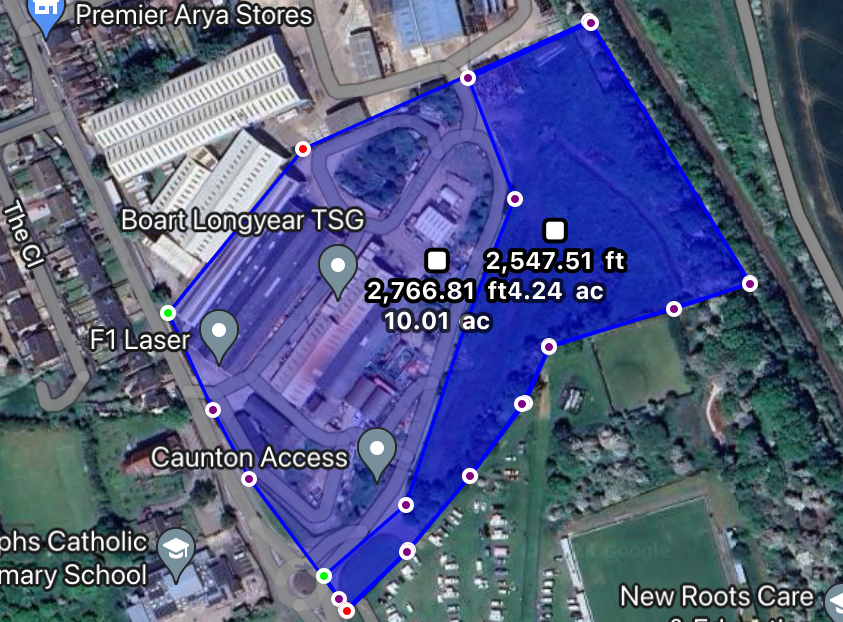Click the Boart Longyear TSG map pin
Viewport: 843px width, 622px height.
tap(338, 271)
